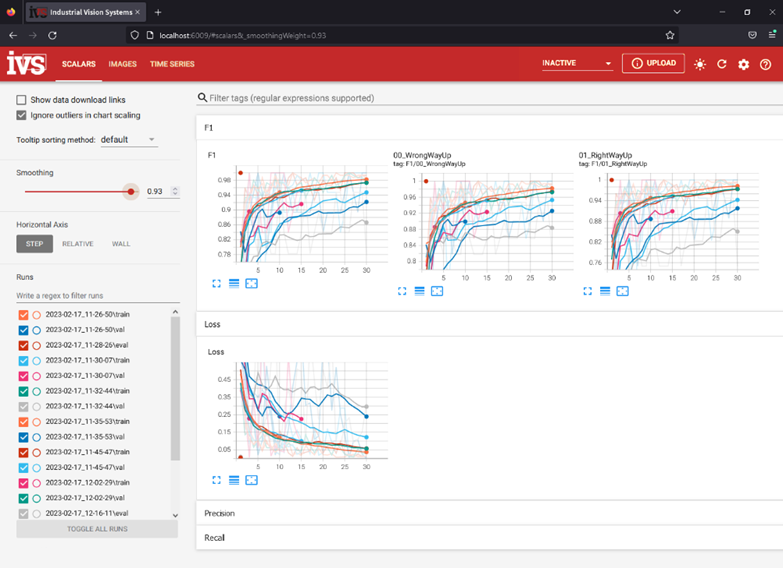Enable Show data download links checkbox
Viewport: 783px width, 568px height.
pos(22,100)
